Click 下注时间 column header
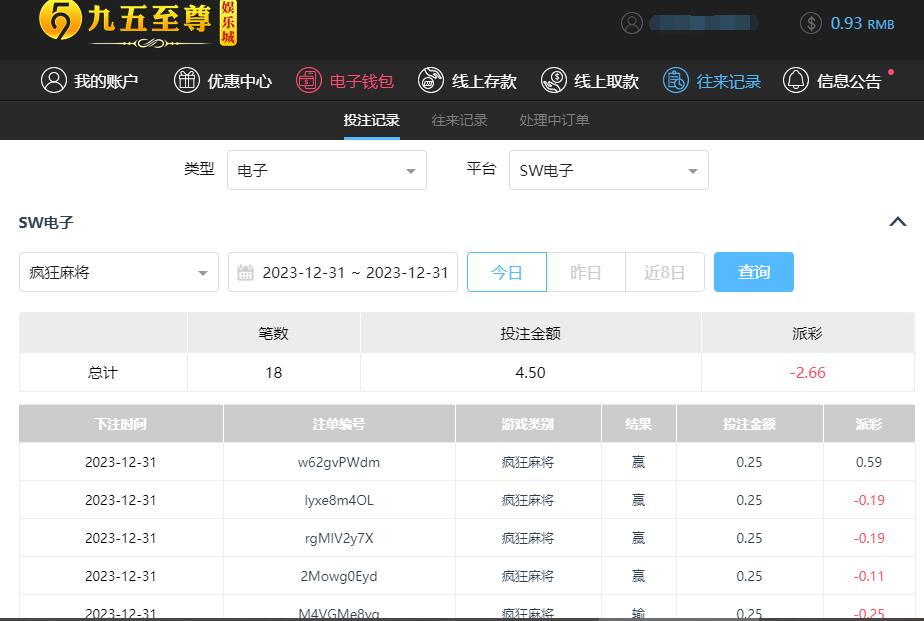This screenshot has width=924, height=621. 121,424
